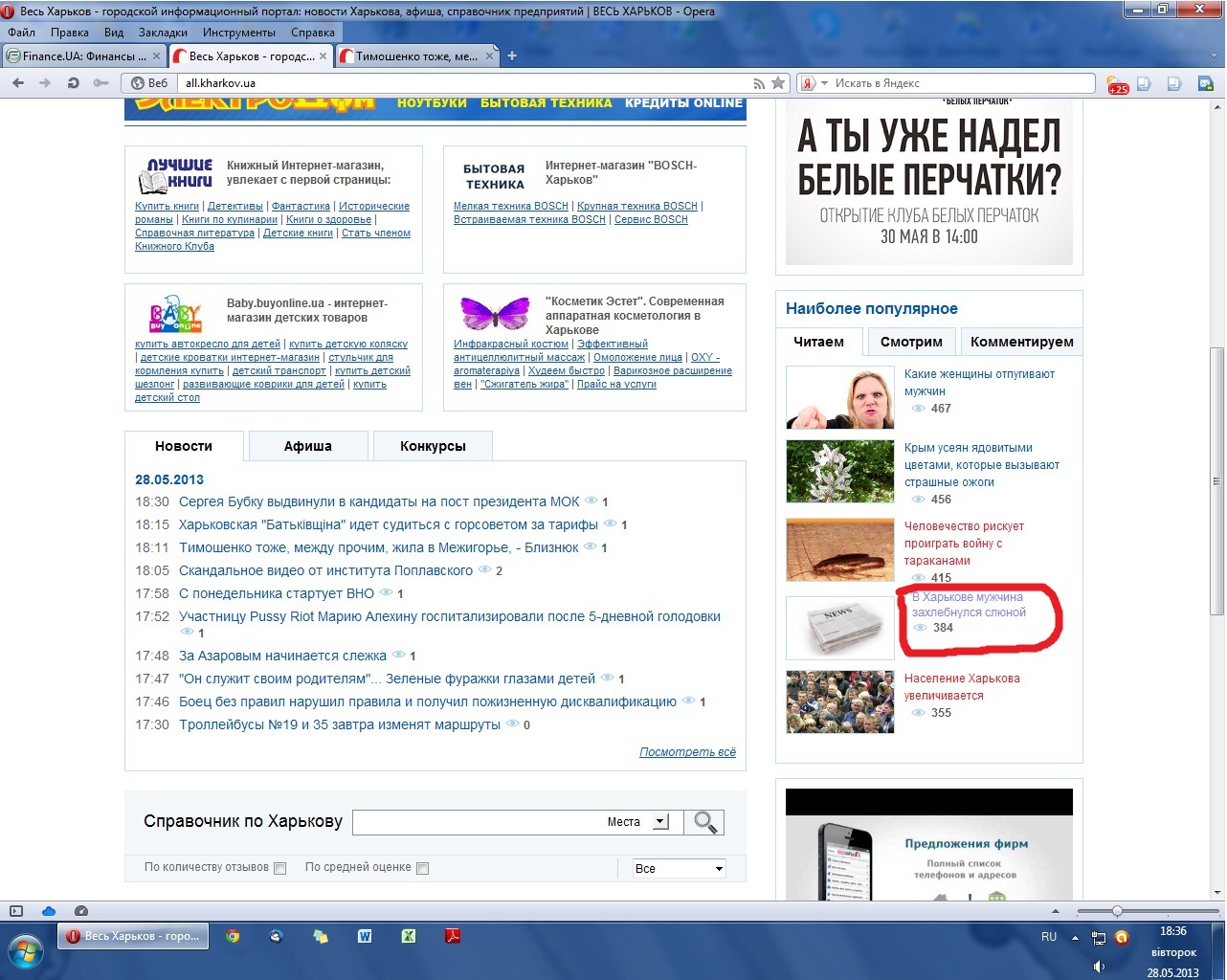This screenshot has height=980, width=1227.
Task: Click the RU language indicator
Action: click(x=1049, y=937)
